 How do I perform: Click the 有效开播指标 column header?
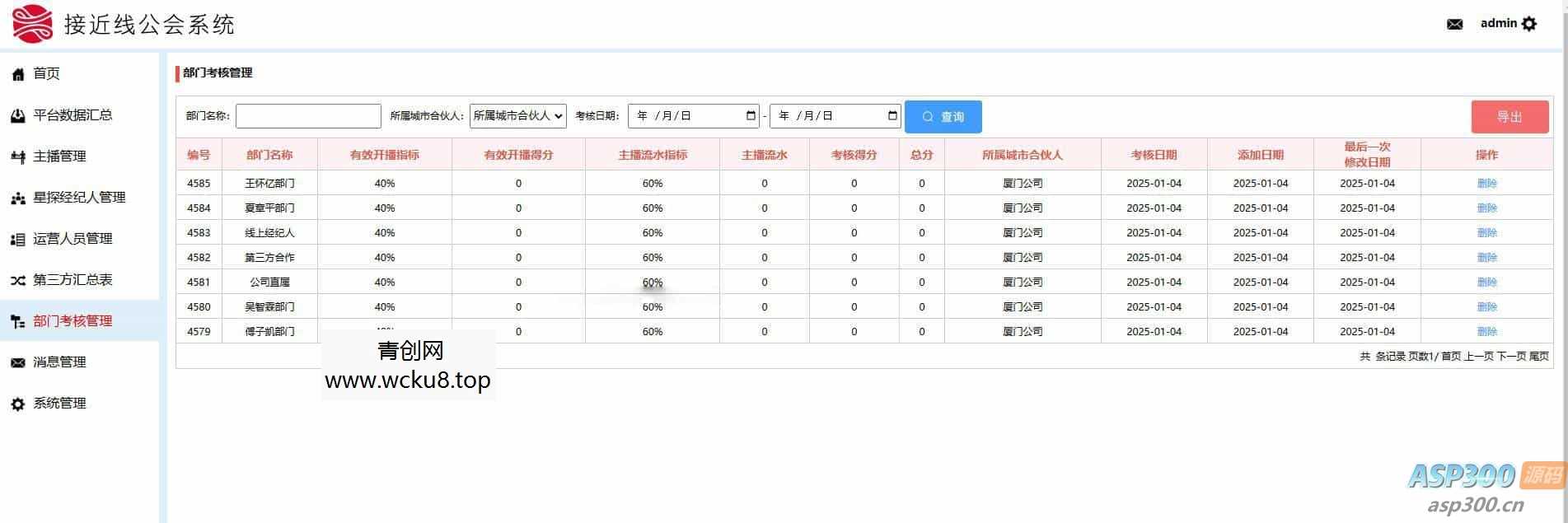pyautogui.click(x=385, y=155)
